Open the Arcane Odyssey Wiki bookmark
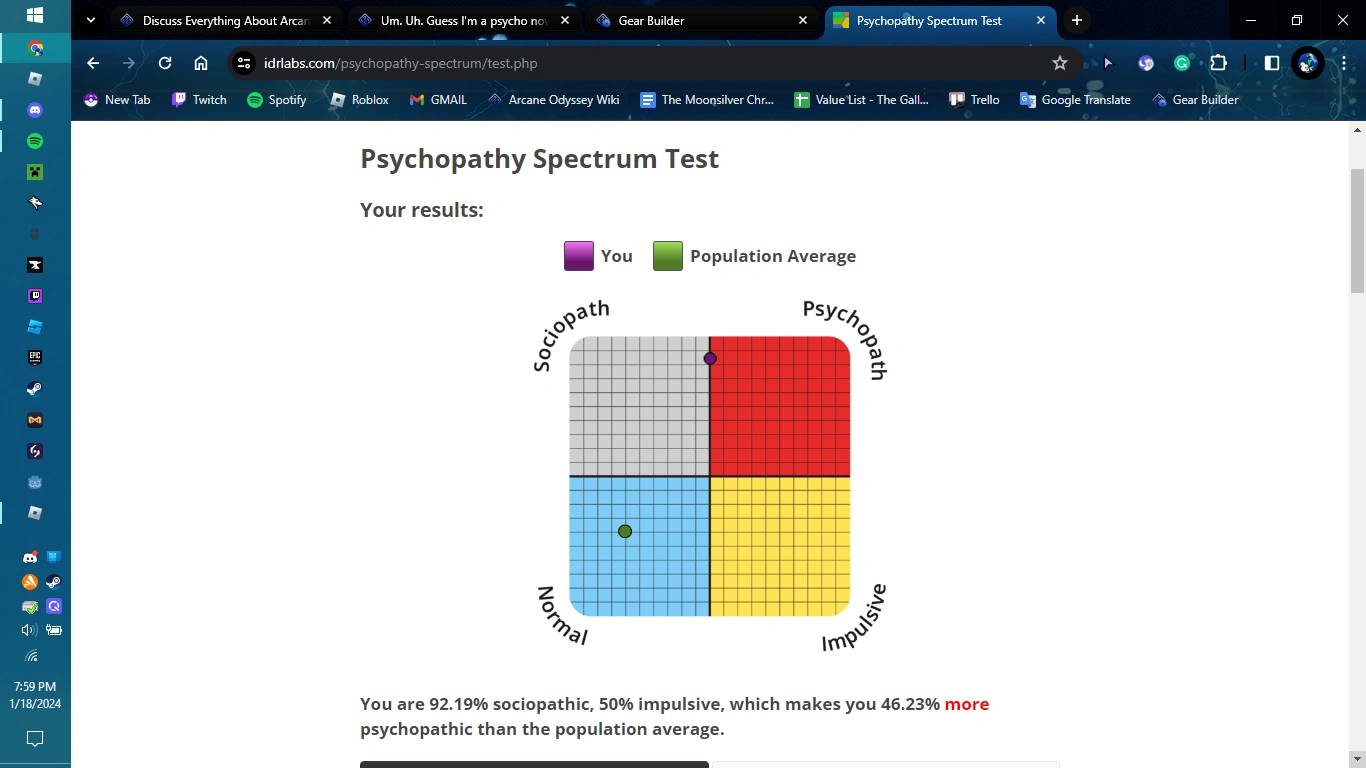1366x768 pixels. point(553,100)
